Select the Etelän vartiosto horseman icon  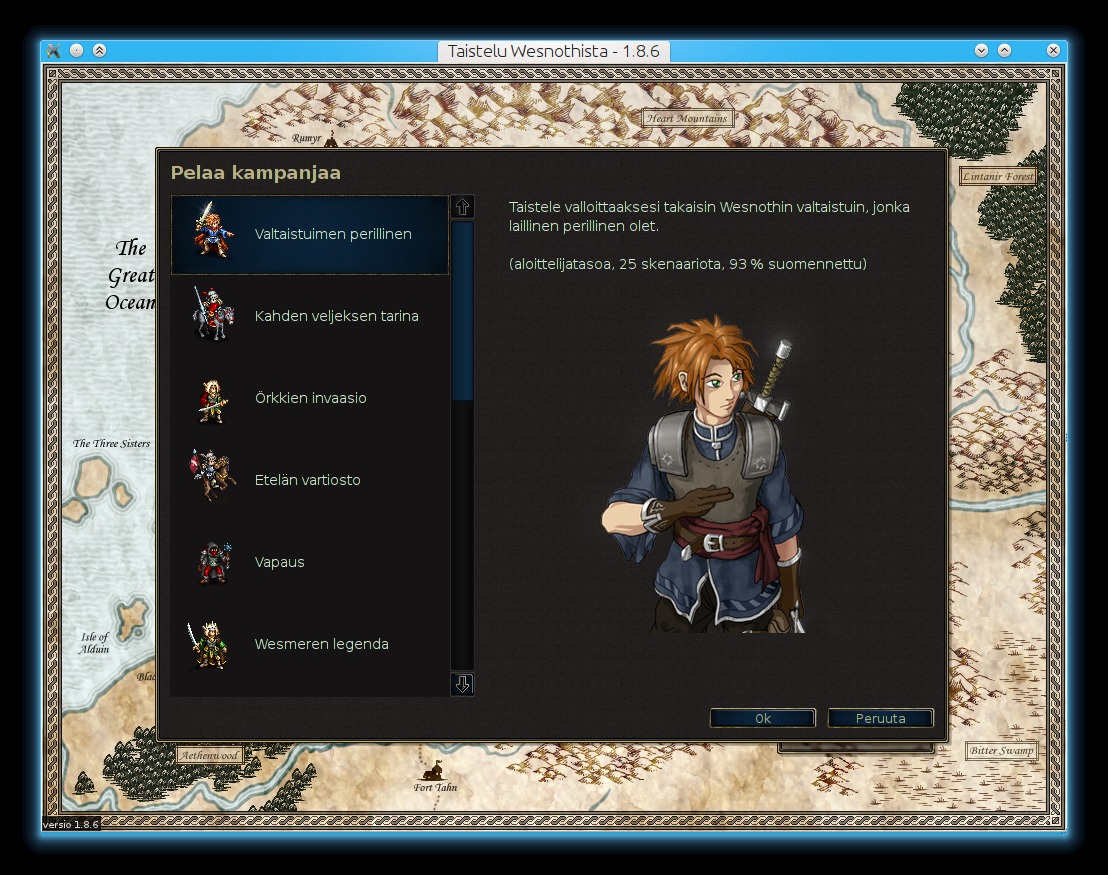213,475
